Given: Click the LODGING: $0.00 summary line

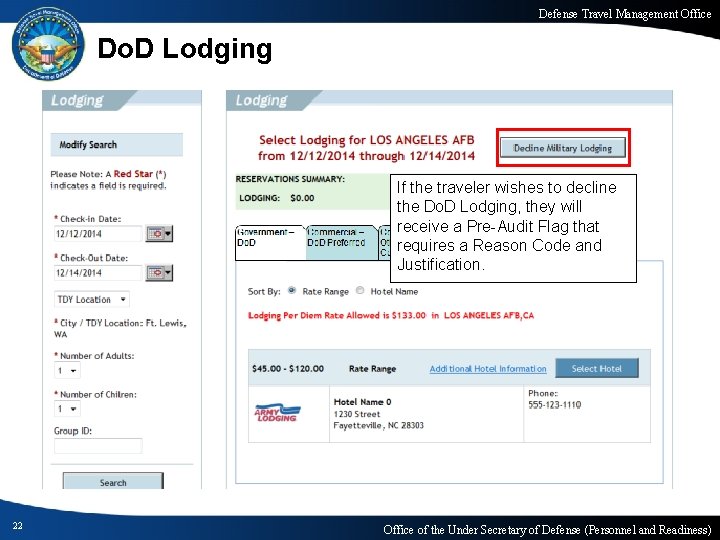Looking at the screenshot, I should [277, 198].
